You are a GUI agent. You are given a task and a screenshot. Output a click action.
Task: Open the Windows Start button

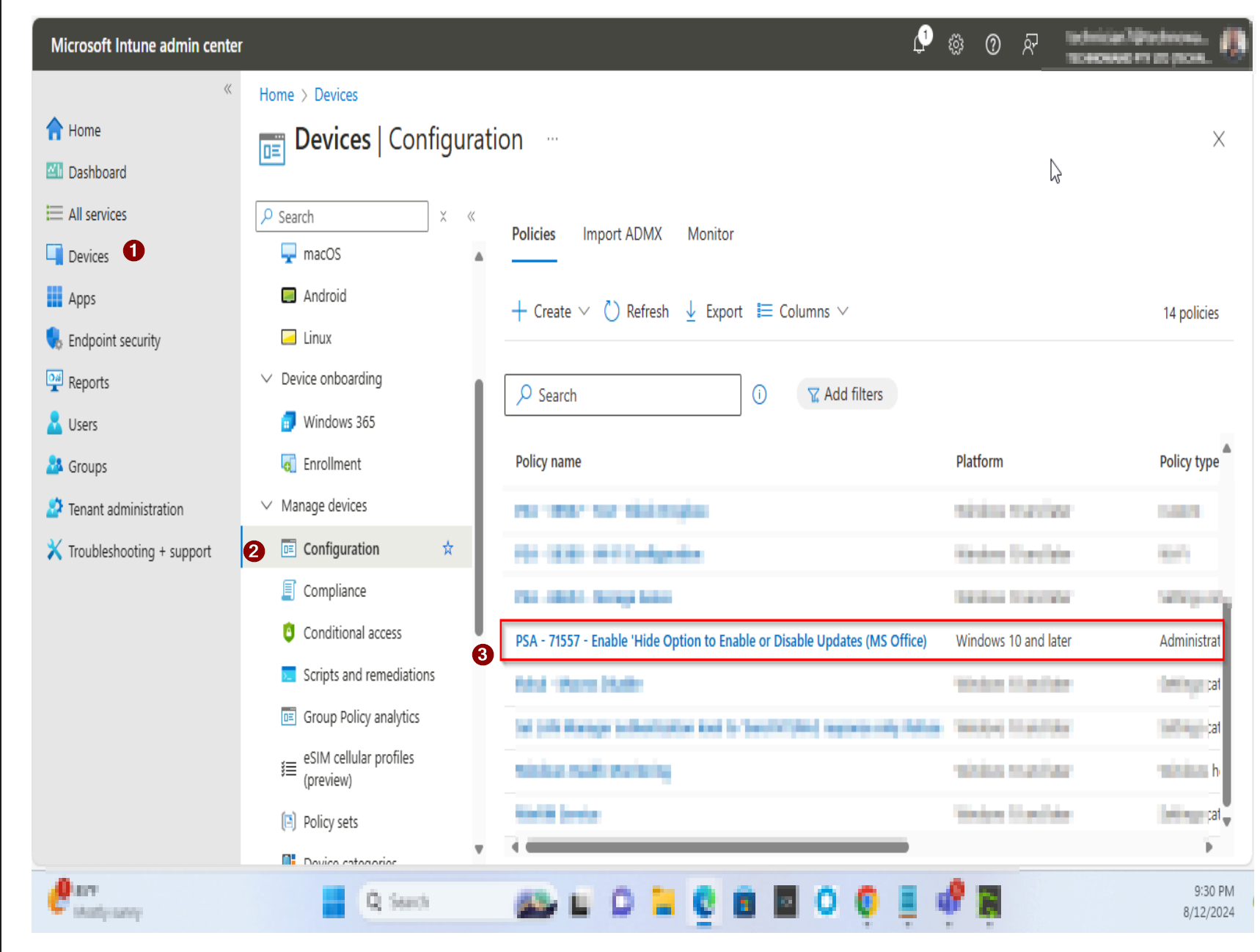[334, 901]
